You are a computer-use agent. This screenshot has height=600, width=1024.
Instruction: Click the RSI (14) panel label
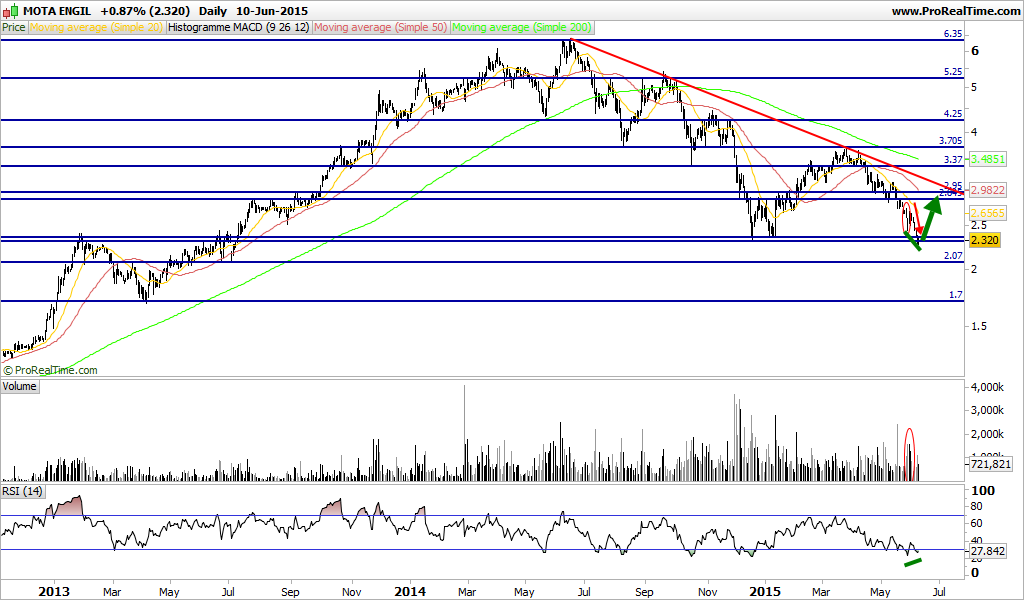pyautogui.click(x=22, y=491)
